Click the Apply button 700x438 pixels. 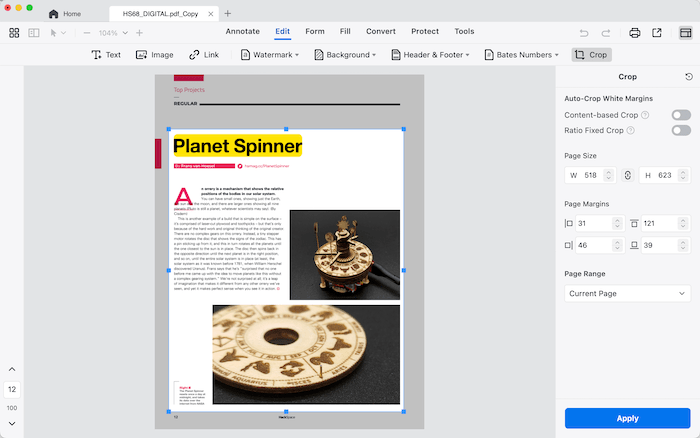point(627,418)
